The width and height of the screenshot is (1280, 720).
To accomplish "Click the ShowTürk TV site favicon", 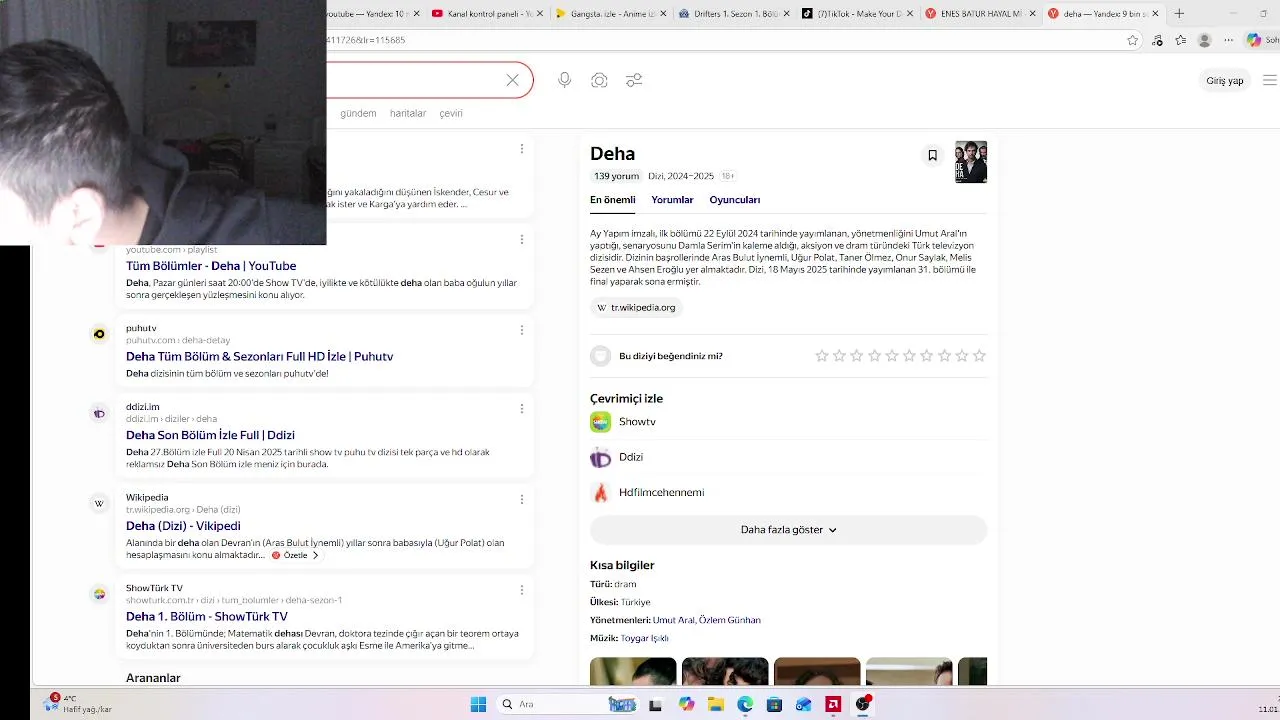I will coord(99,594).
